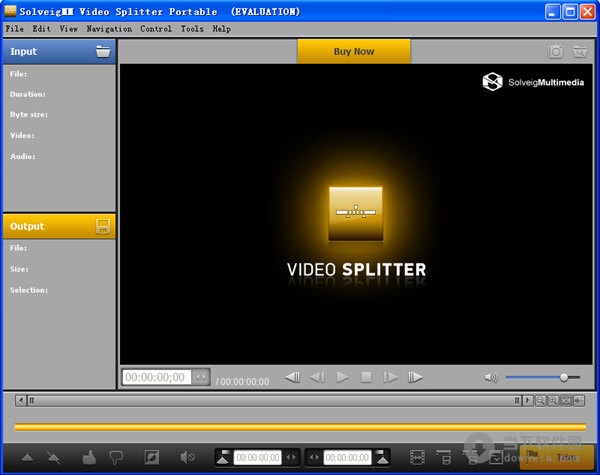Click the Buy Now button
Screen dimensions: 600x475
pos(354,51)
